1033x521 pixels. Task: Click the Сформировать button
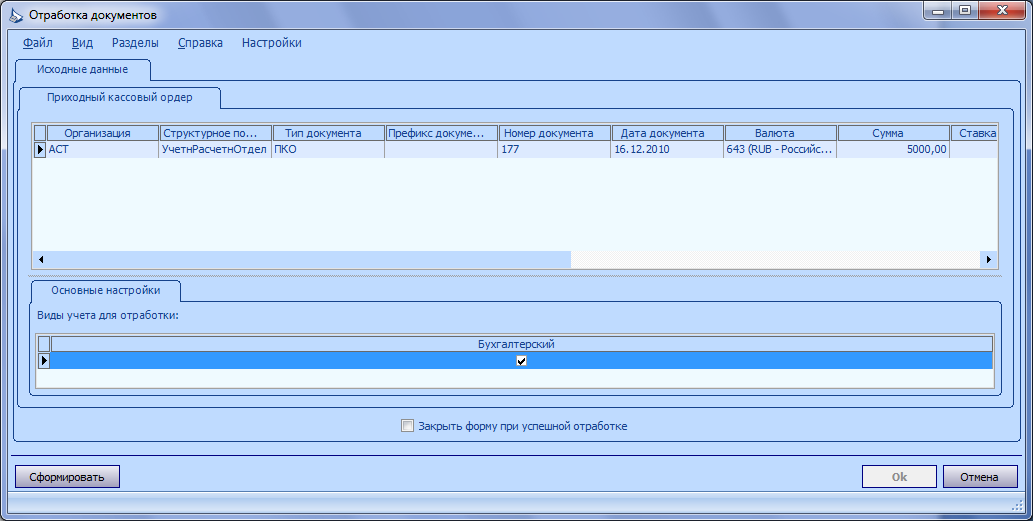point(67,477)
